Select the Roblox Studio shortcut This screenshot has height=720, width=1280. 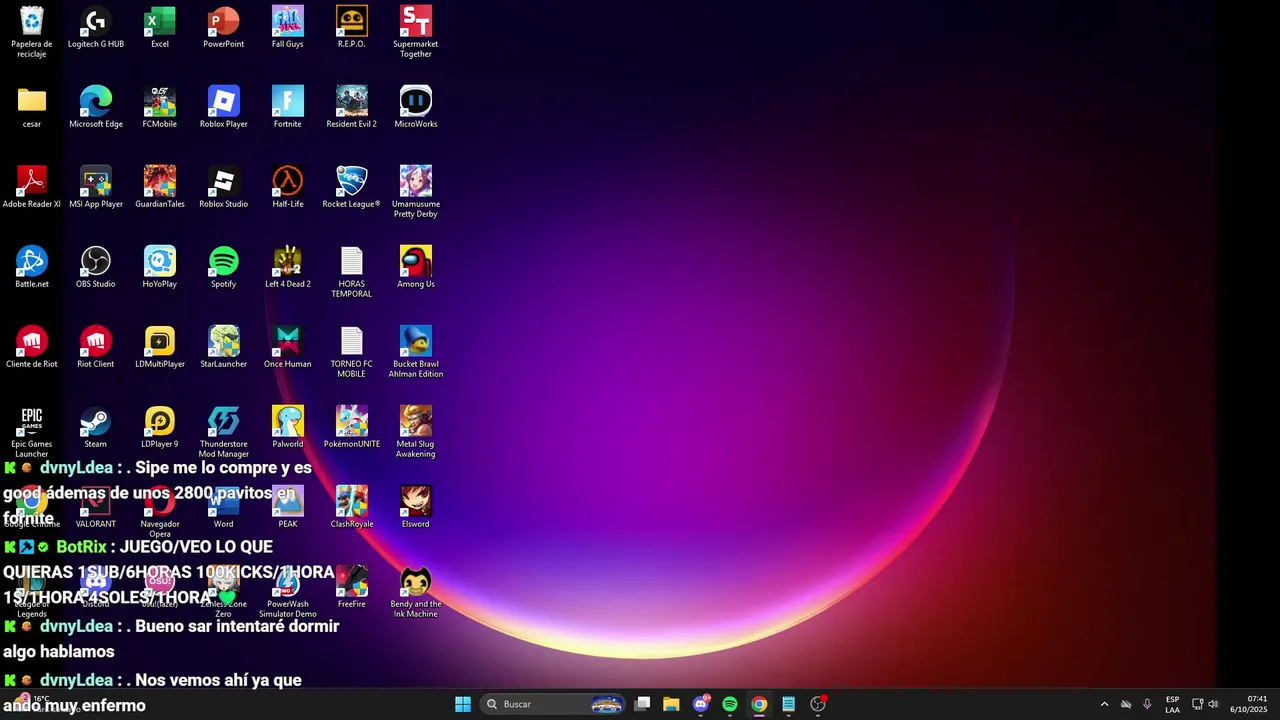[224, 187]
